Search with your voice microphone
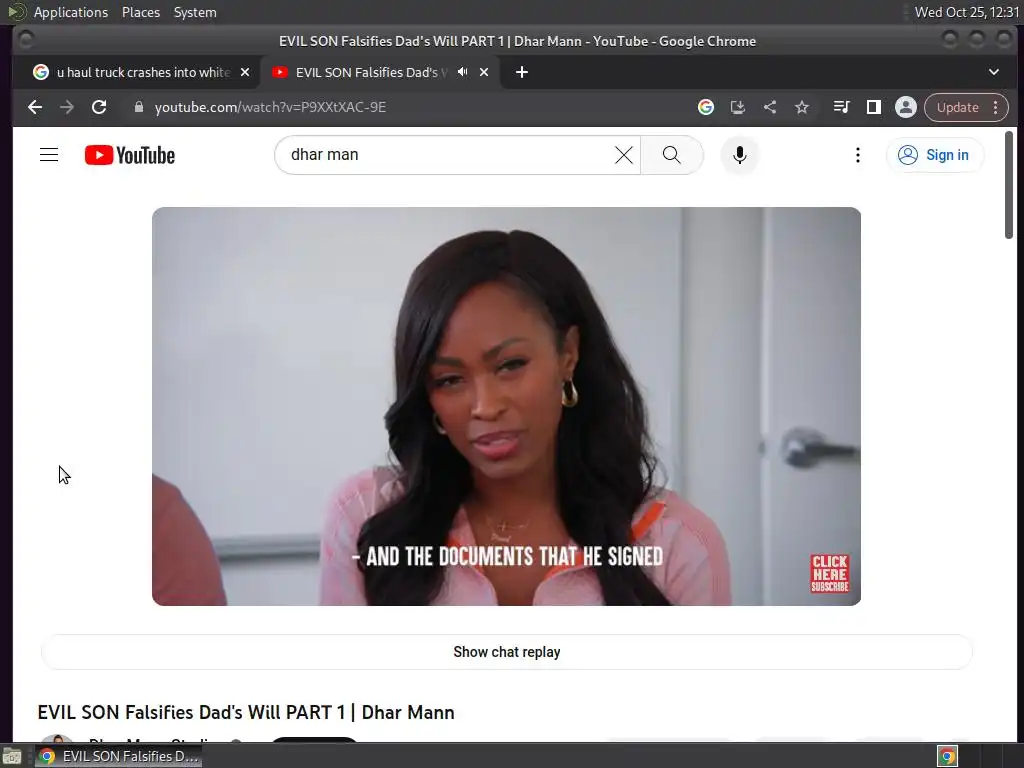 (739, 155)
